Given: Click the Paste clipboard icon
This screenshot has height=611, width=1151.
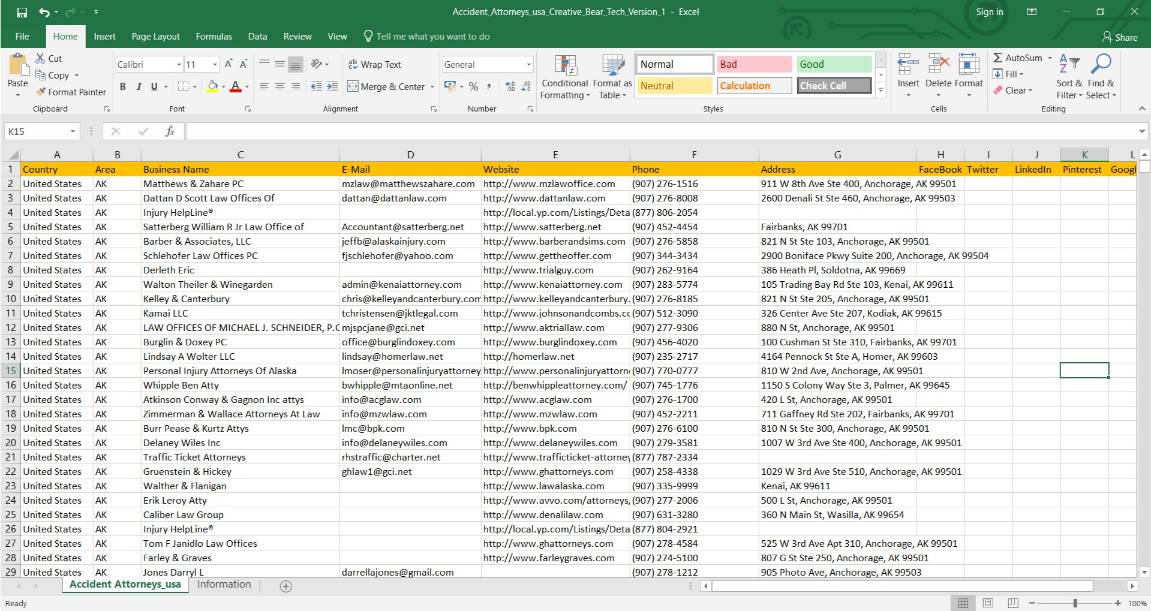Looking at the screenshot, I should [x=17, y=65].
